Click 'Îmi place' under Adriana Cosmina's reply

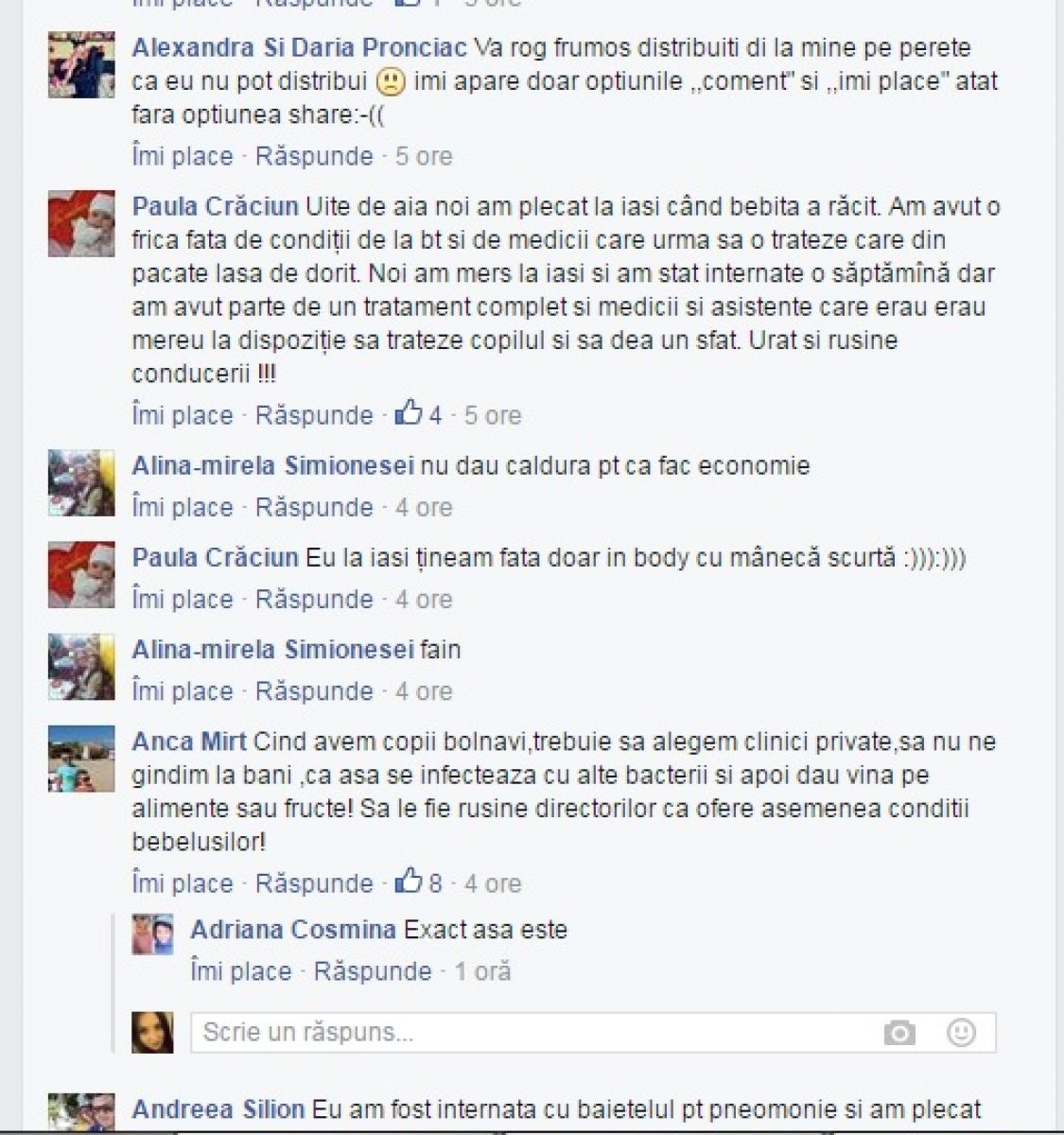pyautogui.click(x=241, y=971)
